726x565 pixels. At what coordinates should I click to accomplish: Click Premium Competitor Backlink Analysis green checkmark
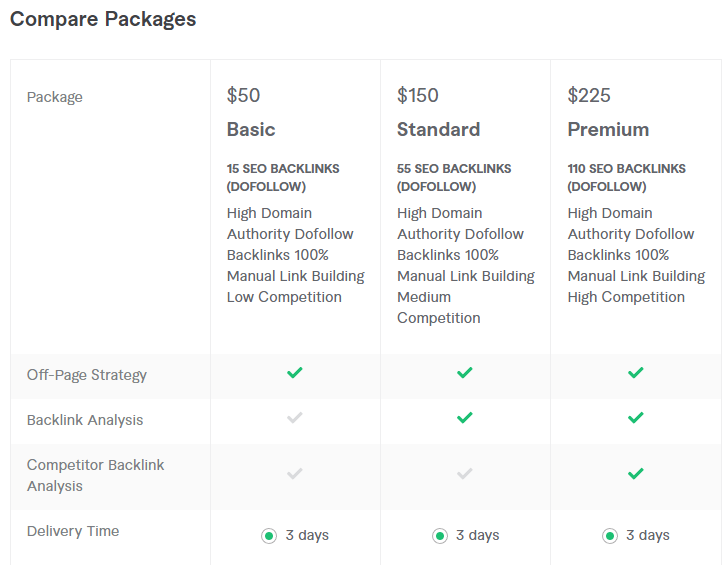pos(635,474)
